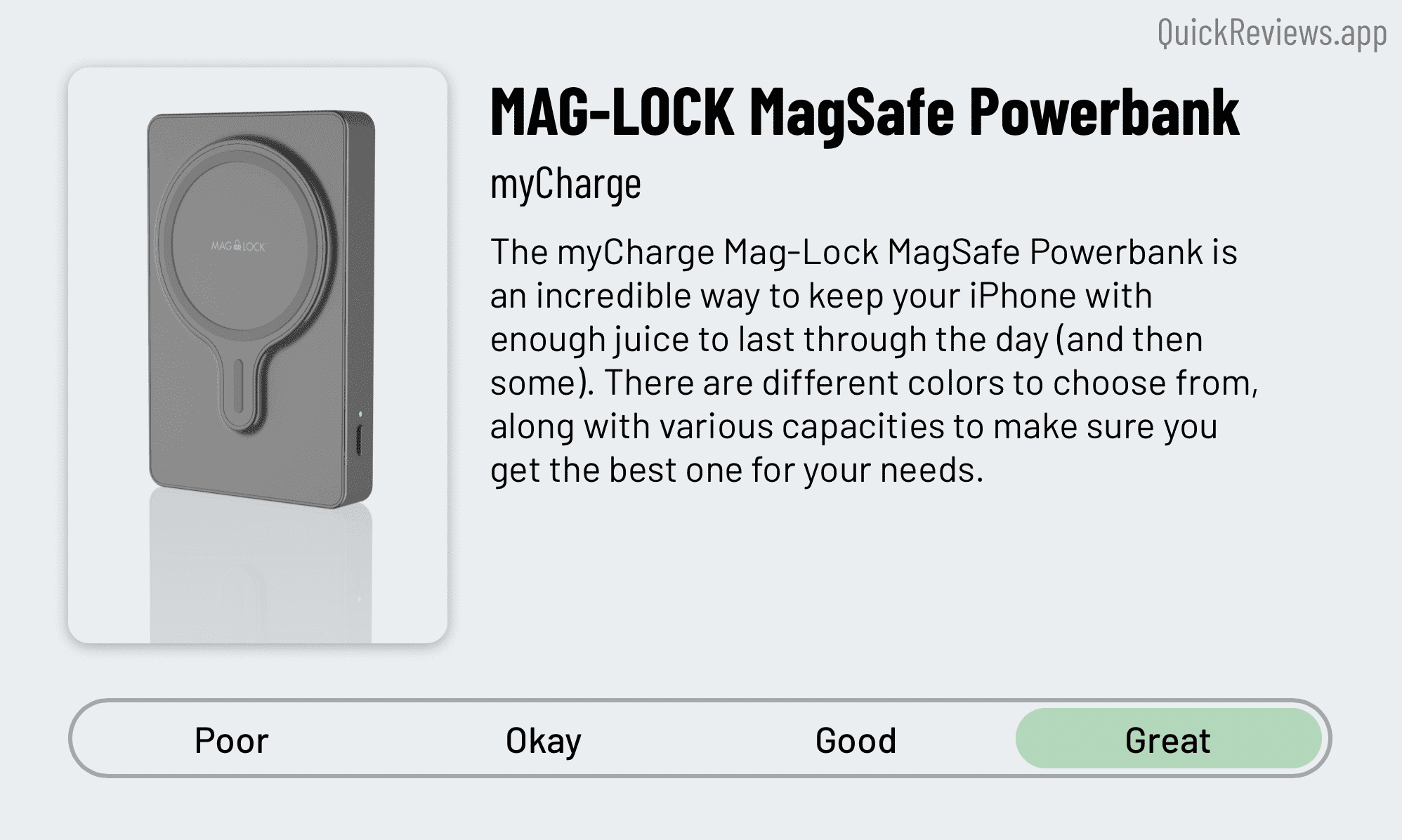The width and height of the screenshot is (1402, 840).
Task: Select the Good rating option
Action: (856, 740)
